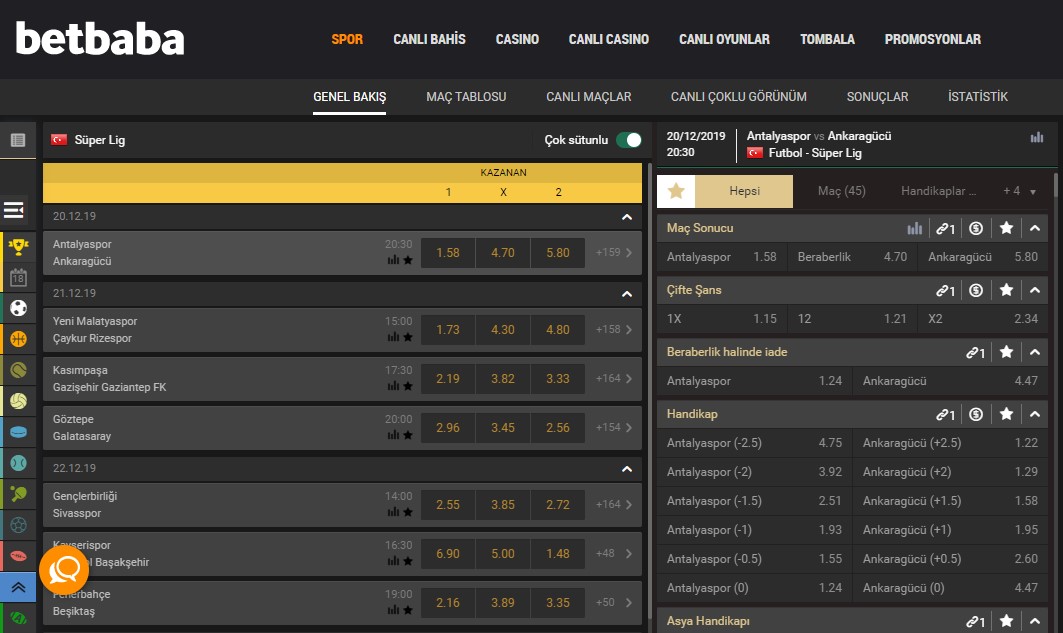Click the sidebar hamburger menu icon
1063x633 pixels.
tap(14, 210)
